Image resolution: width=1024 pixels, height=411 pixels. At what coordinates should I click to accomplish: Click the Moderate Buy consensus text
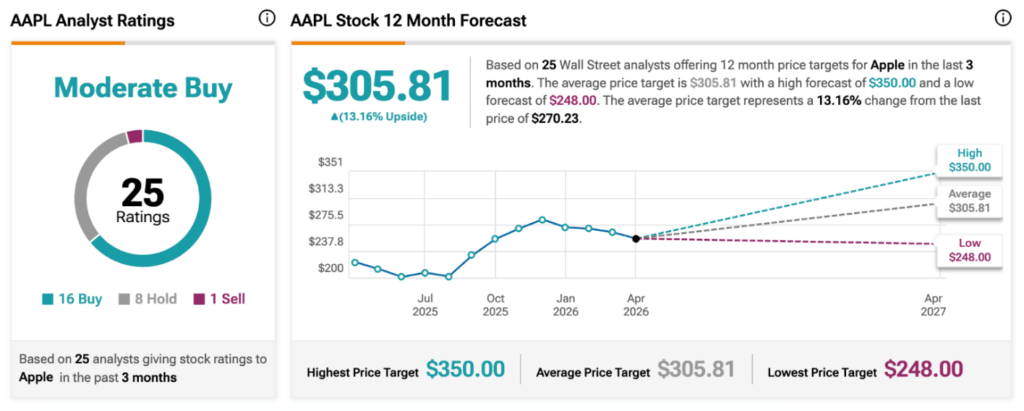pos(142,88)
